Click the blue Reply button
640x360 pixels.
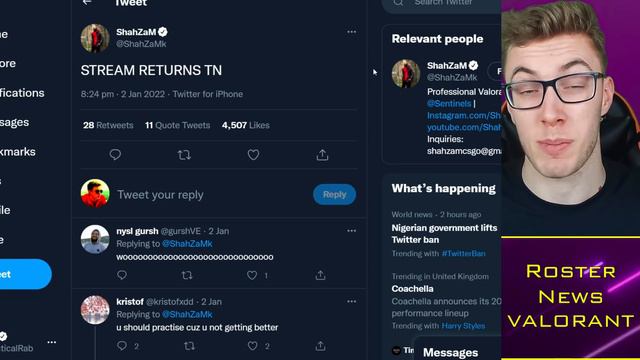[x=334, y=195]
